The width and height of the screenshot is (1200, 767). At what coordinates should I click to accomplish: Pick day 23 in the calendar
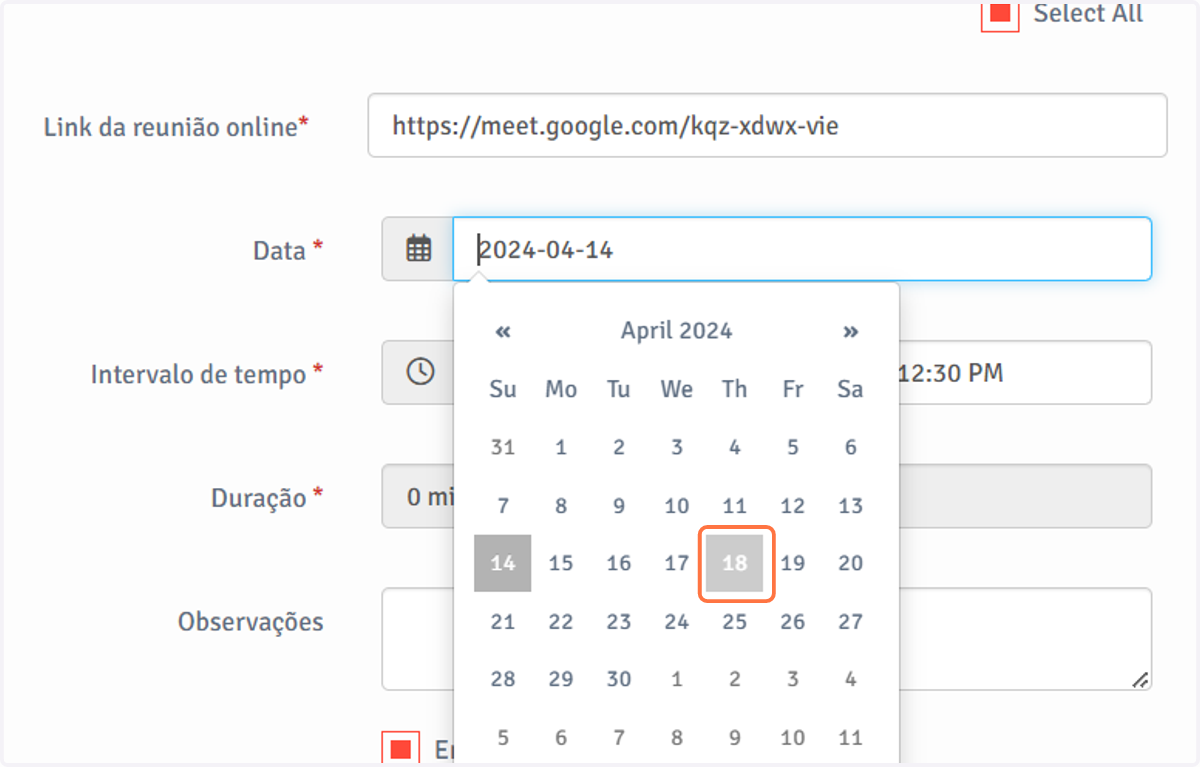tap(619, 621)
